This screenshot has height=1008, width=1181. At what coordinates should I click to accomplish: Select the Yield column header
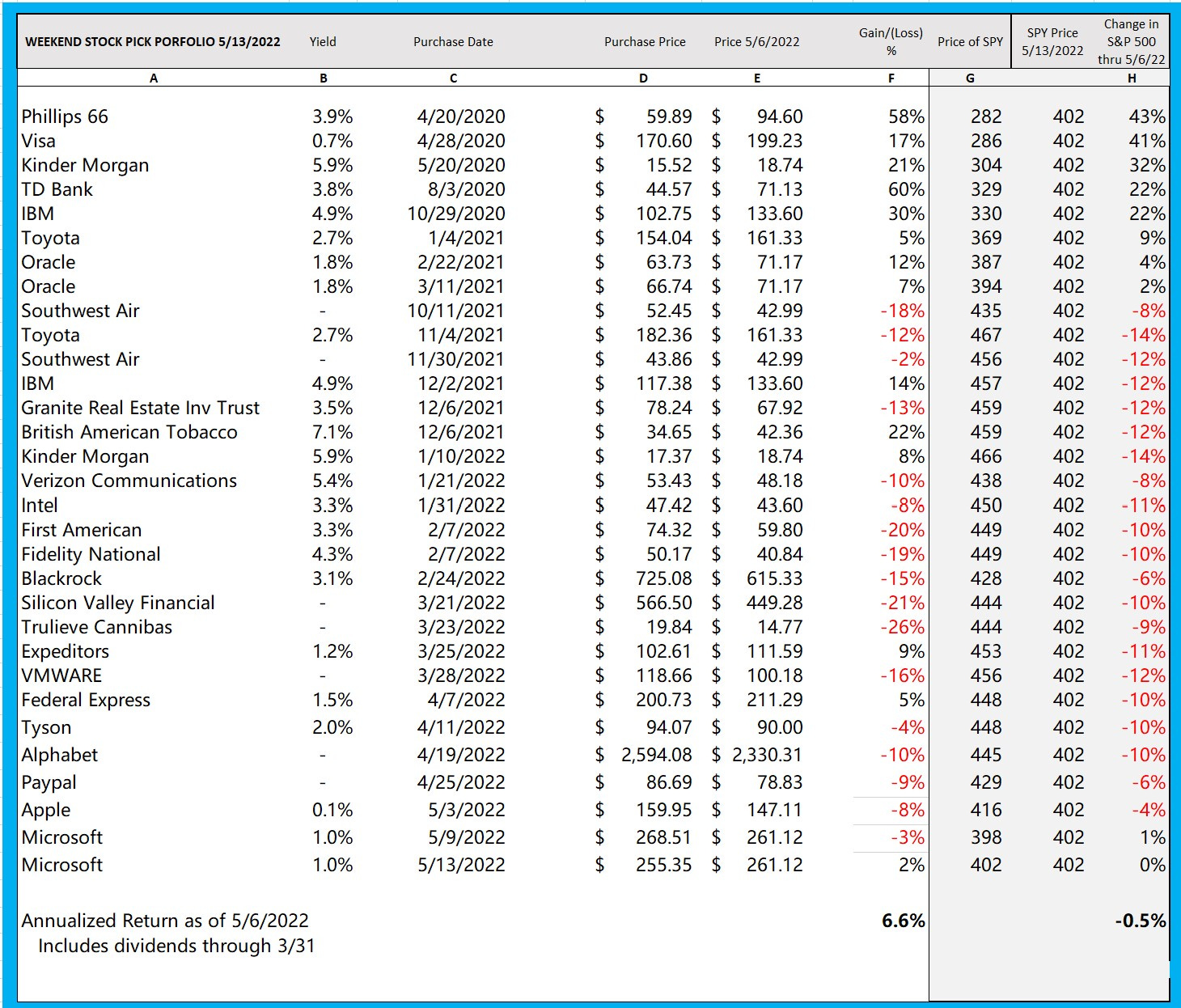tap(323, 41)
